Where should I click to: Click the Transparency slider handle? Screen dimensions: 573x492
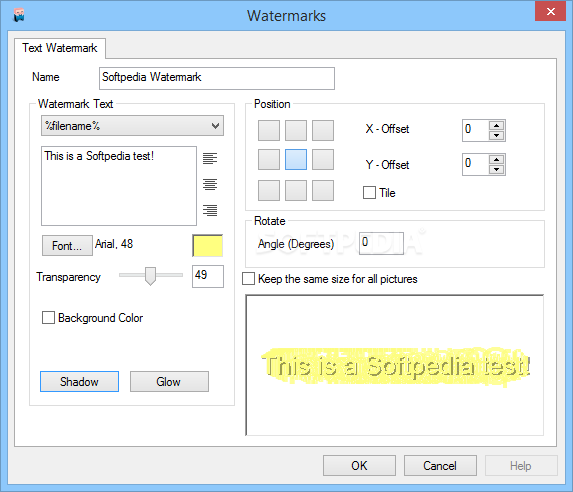point(150,276)
